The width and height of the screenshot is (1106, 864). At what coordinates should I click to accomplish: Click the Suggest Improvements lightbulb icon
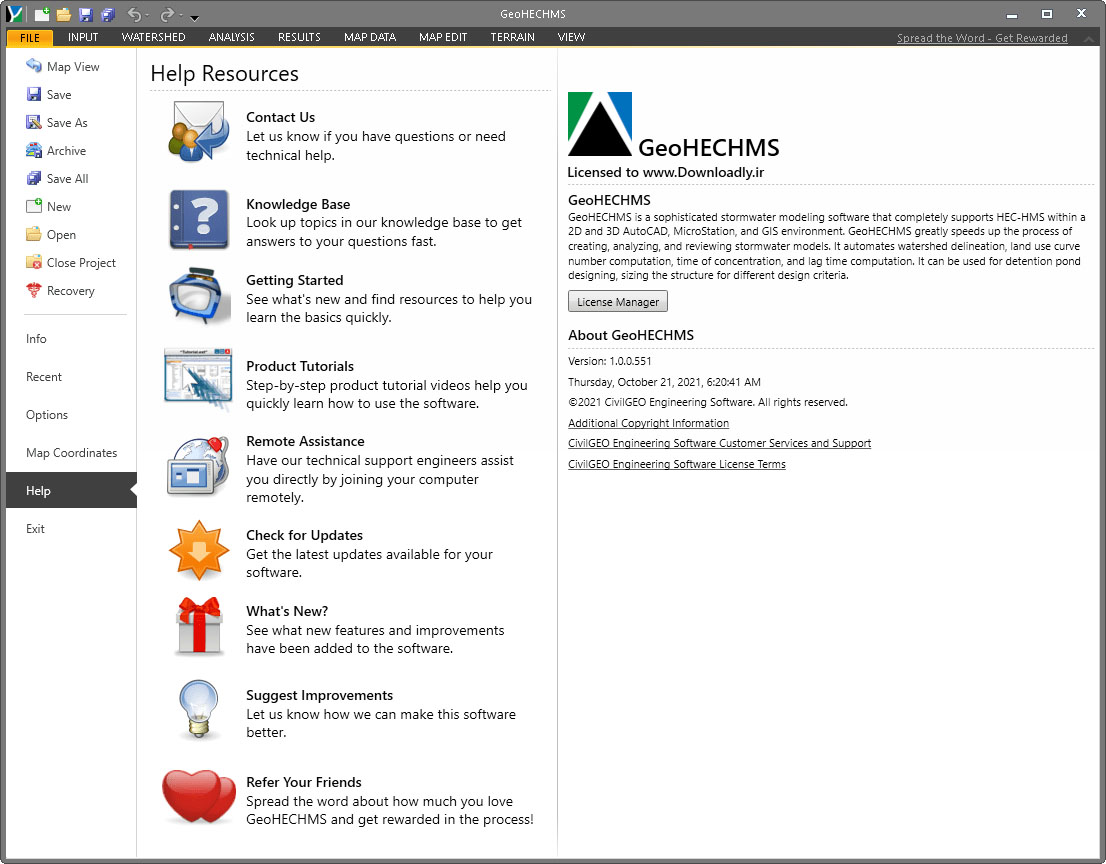[x=199, y=710]
